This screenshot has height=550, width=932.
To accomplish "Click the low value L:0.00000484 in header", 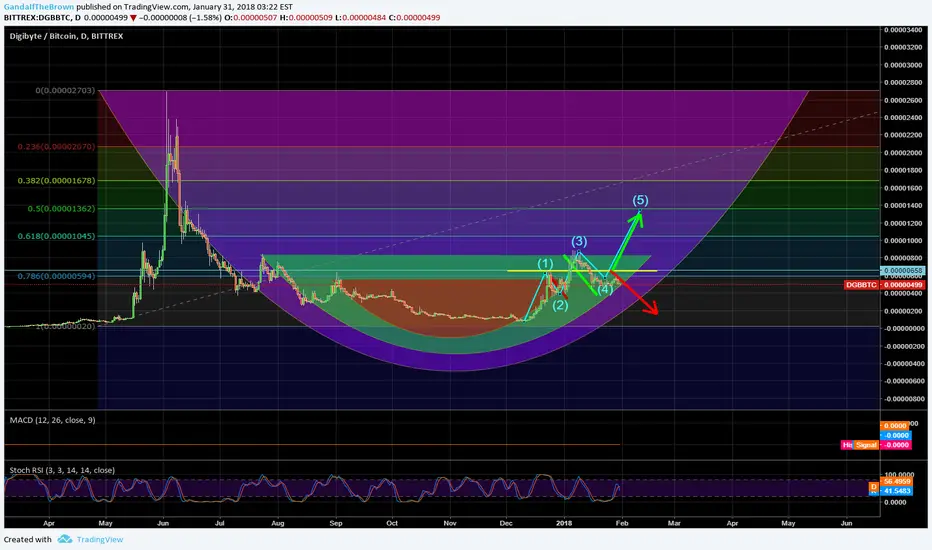I will coord(360,18).
